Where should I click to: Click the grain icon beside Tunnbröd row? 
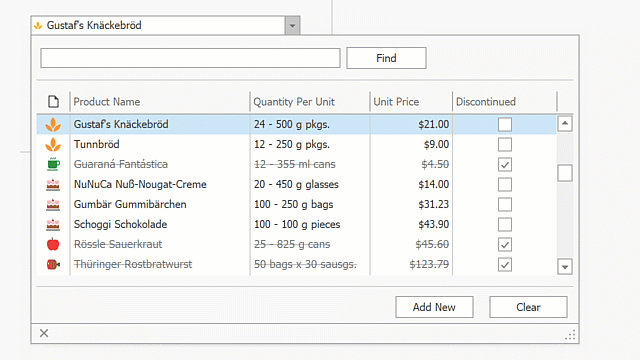53,144
